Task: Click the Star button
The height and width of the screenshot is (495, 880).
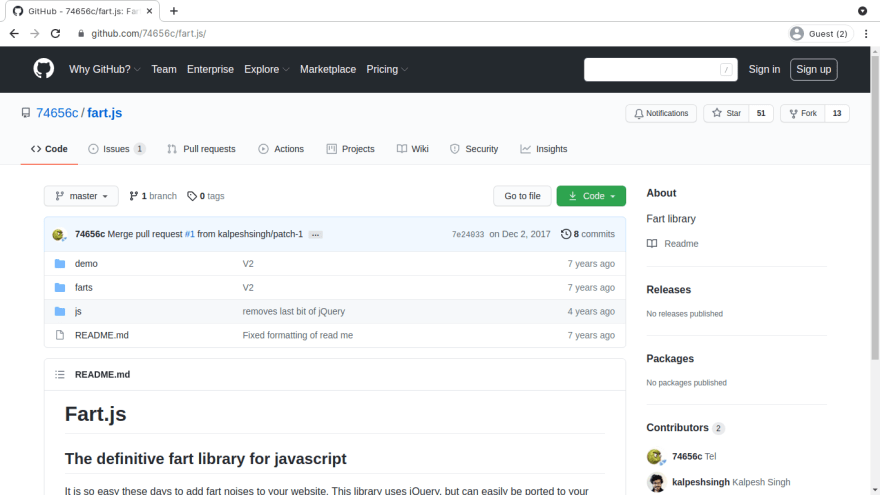Action: (x=726, y=113)
